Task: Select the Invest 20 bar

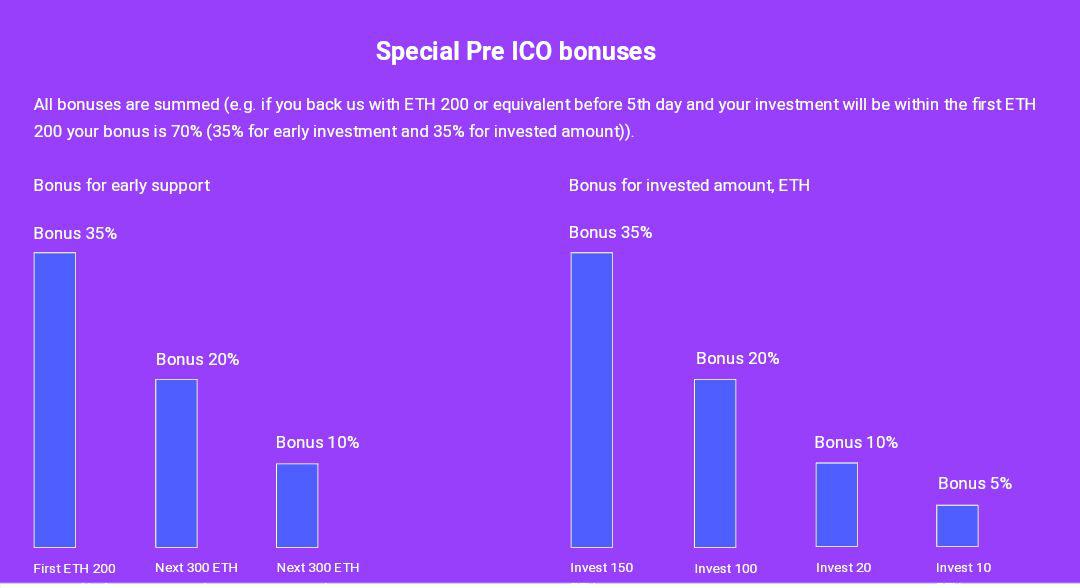Action: pyautogui.click(x=837, y=505)
